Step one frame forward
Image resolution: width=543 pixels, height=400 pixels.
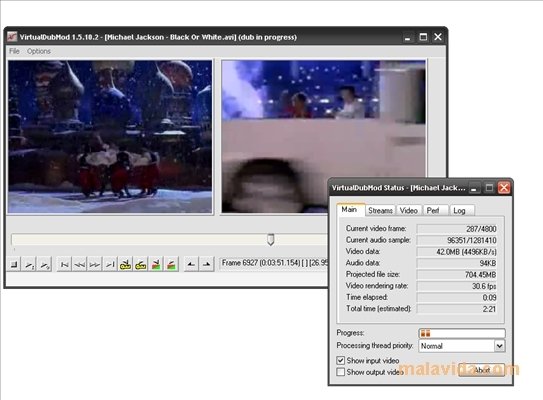95,264
